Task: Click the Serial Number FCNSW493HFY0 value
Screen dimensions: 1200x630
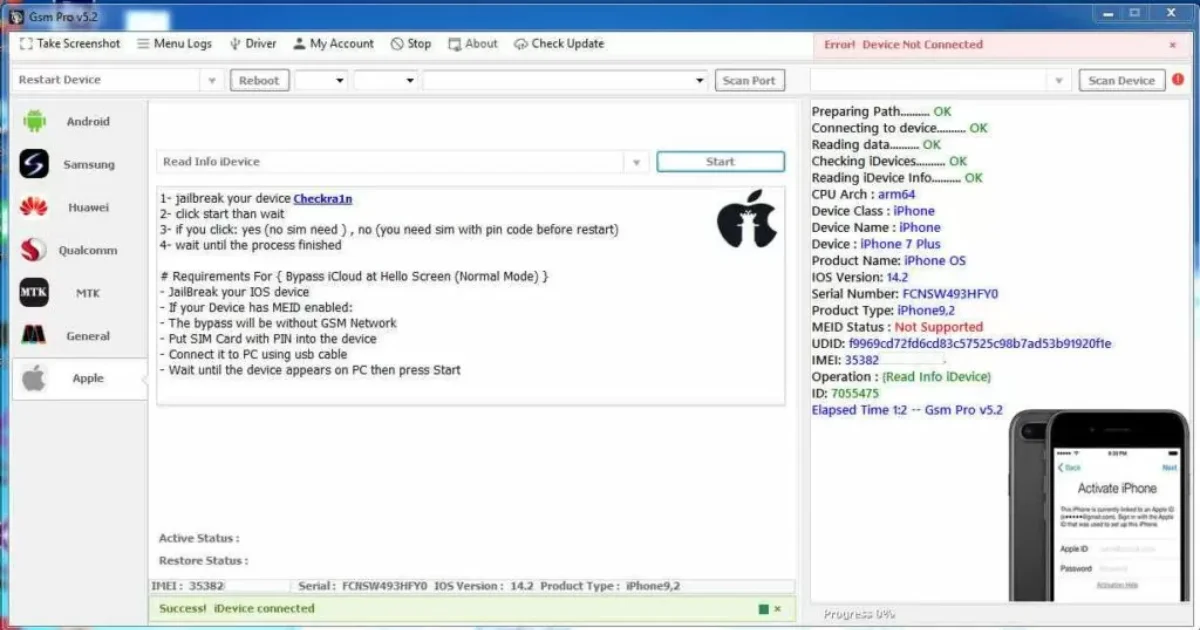Action: coord(951,294)
